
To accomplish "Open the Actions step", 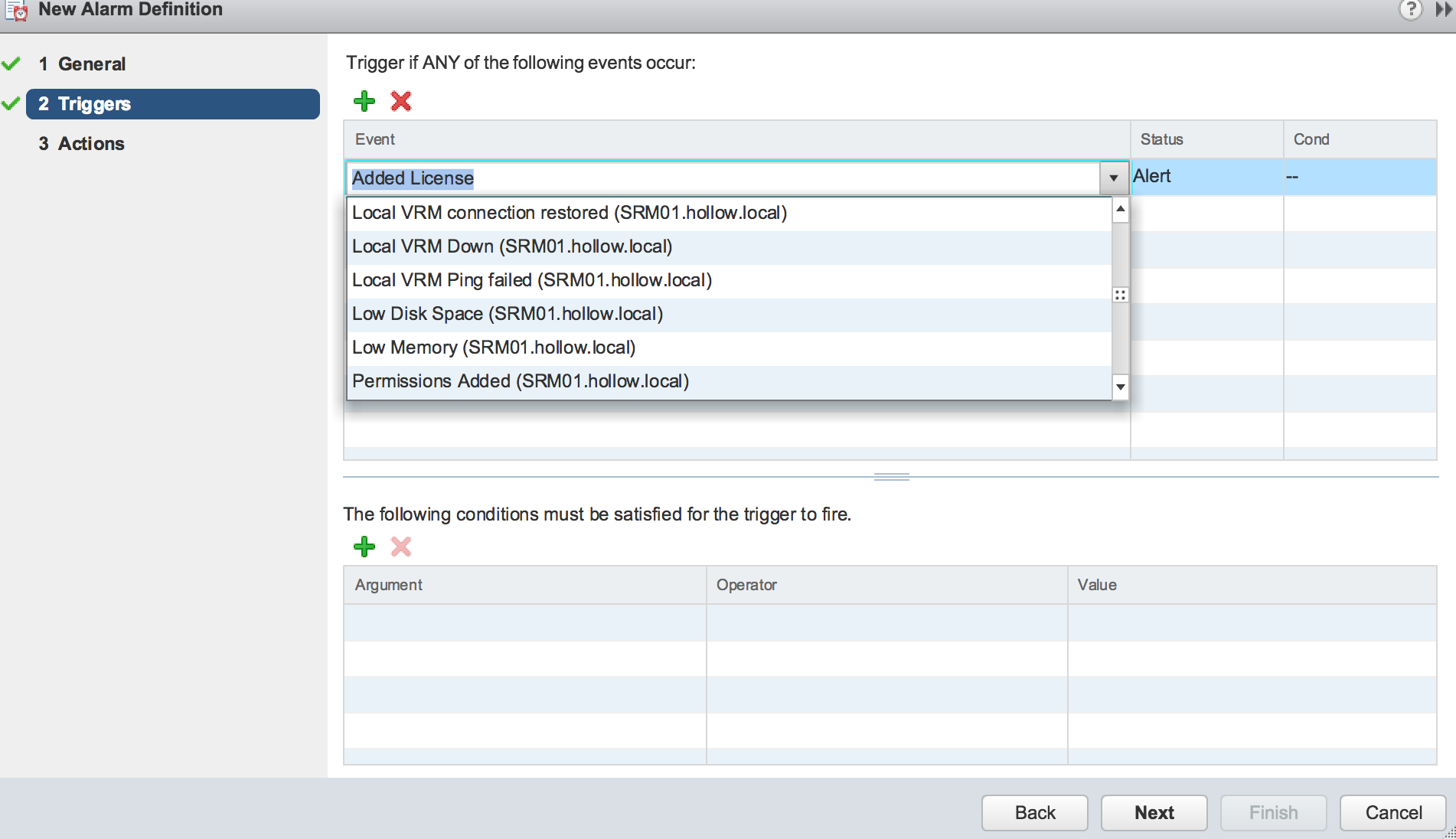I will [x=90, y=144].
